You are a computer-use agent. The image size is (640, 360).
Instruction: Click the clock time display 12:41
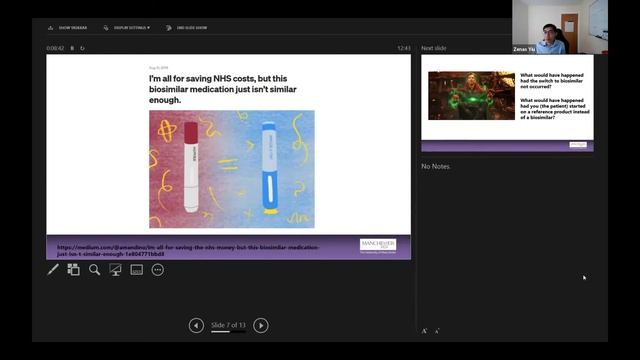(404, 48)
